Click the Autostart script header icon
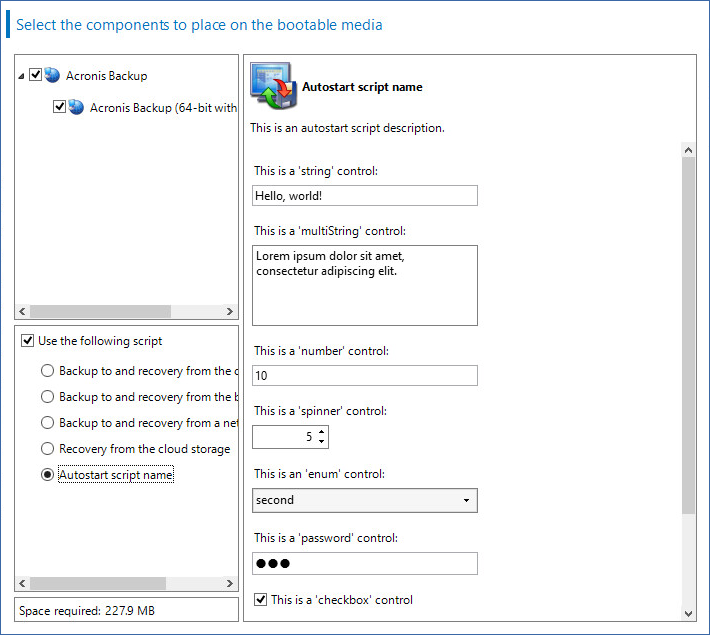The image size is (710, 635). (272, 86)
